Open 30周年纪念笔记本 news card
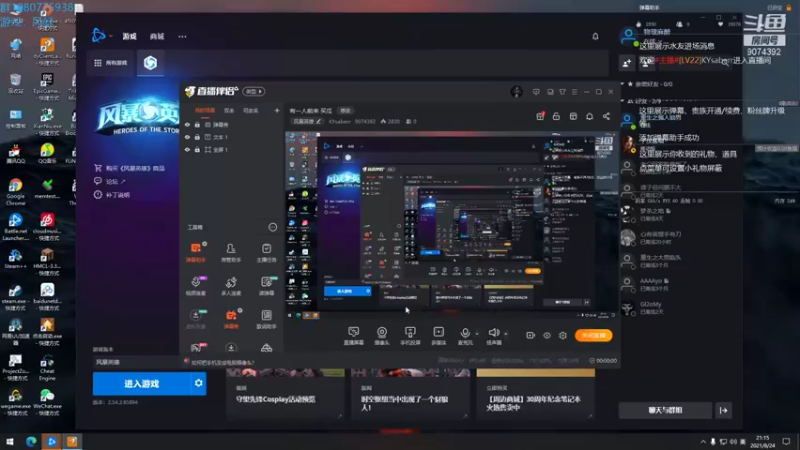 [x=536, y=394]
